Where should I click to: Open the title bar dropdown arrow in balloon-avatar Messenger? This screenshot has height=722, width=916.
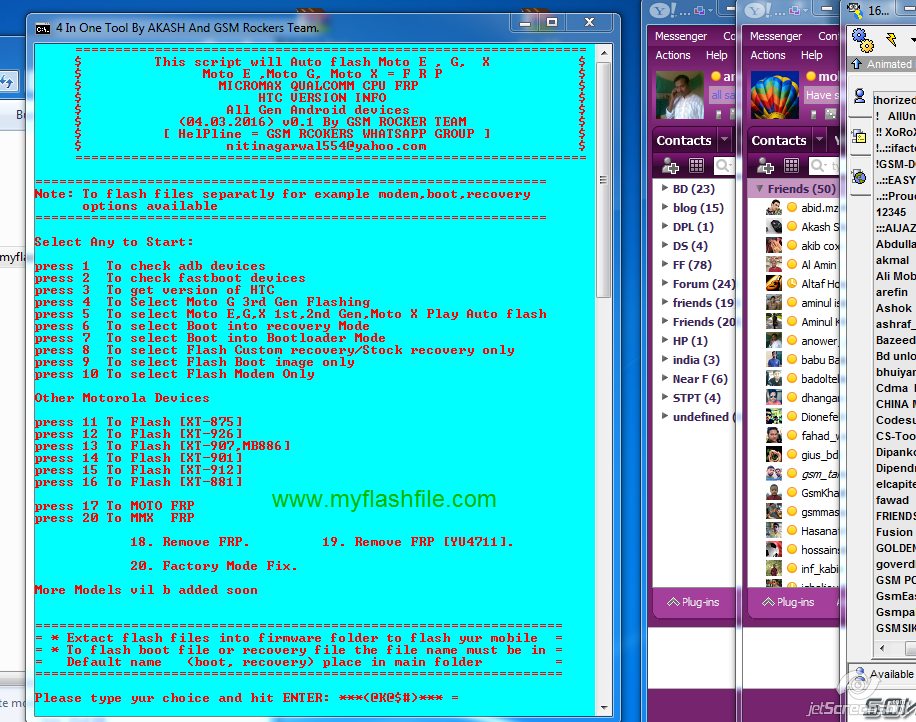804,11
